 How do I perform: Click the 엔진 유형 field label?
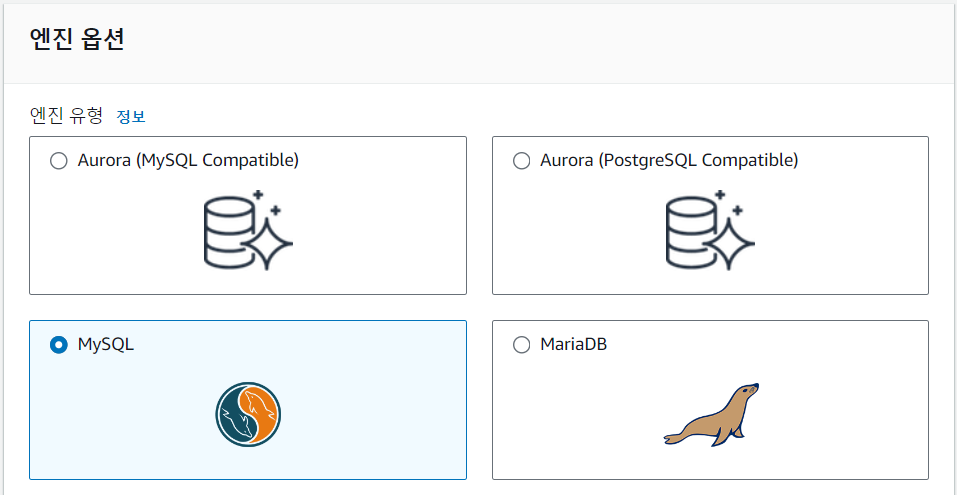[x=66, y=115]
